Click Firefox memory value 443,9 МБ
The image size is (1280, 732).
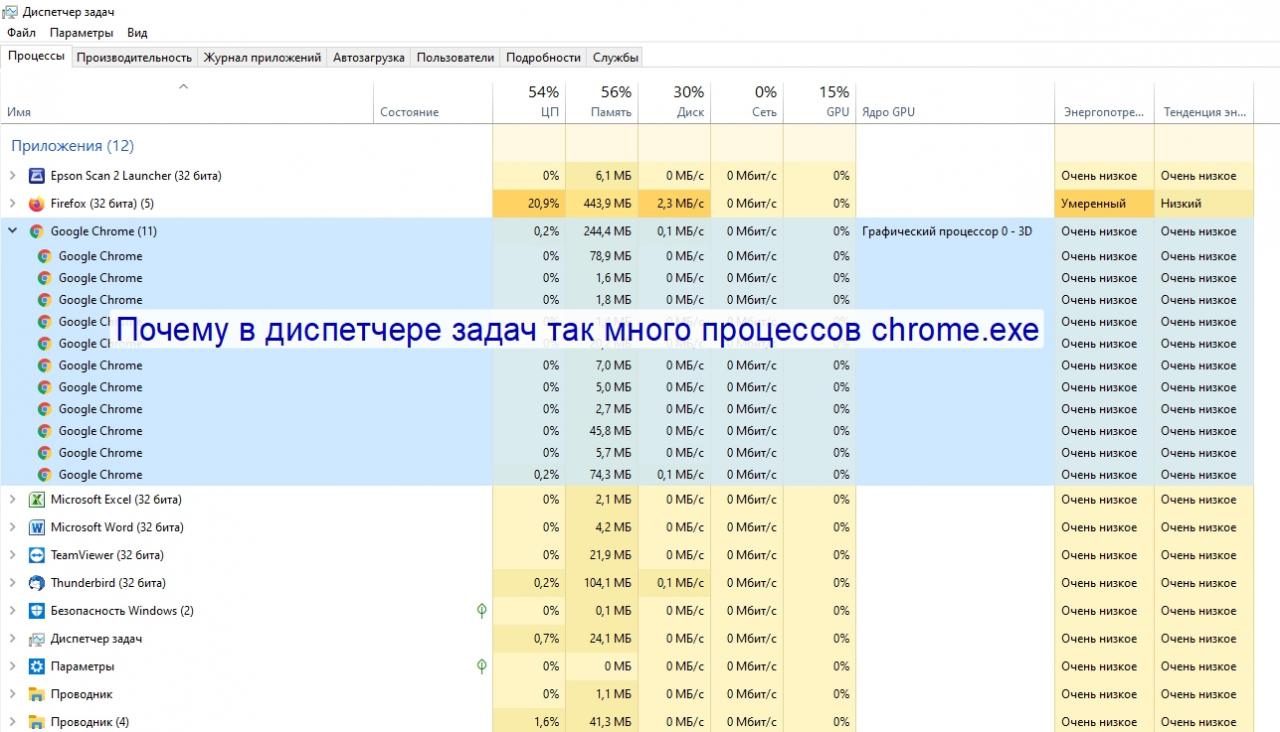click(x=602, y=204)
